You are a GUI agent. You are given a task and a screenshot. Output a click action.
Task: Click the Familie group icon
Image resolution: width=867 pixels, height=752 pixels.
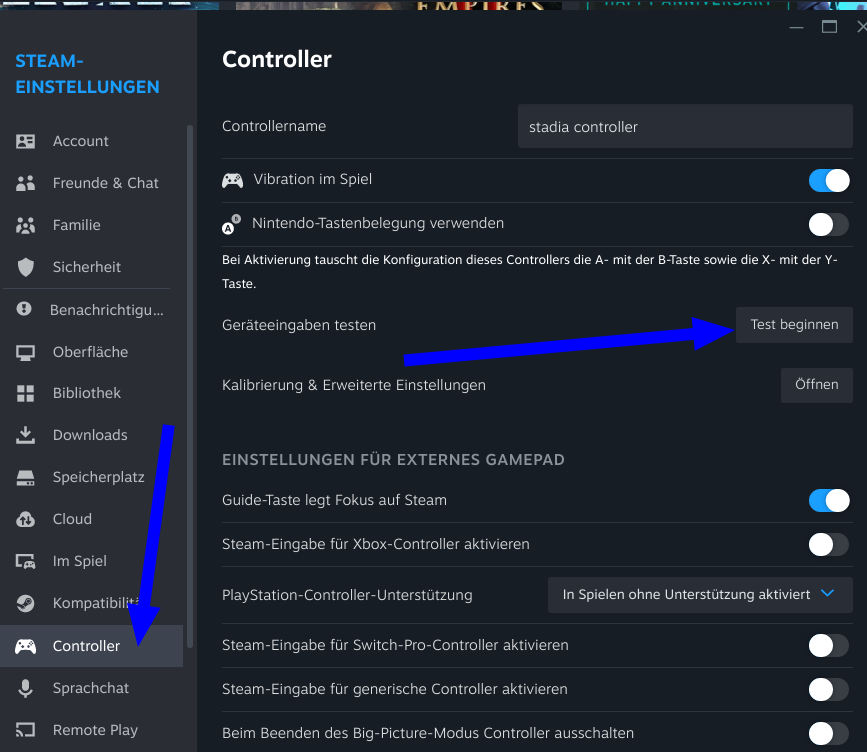25,225
